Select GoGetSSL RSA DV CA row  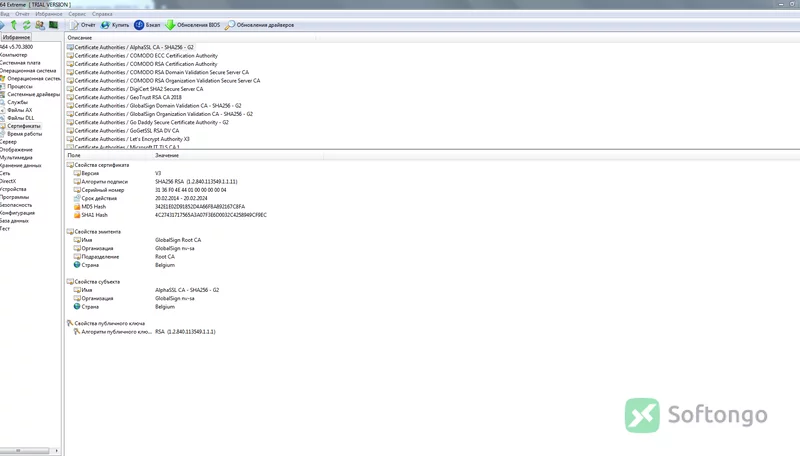coord(123,131)
